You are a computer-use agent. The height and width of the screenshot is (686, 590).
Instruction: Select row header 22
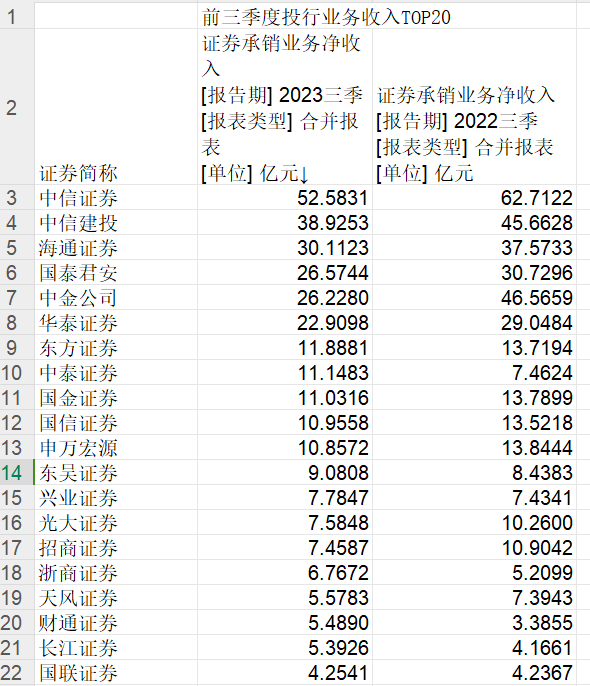pyautogui.click(x=17, y=672)
